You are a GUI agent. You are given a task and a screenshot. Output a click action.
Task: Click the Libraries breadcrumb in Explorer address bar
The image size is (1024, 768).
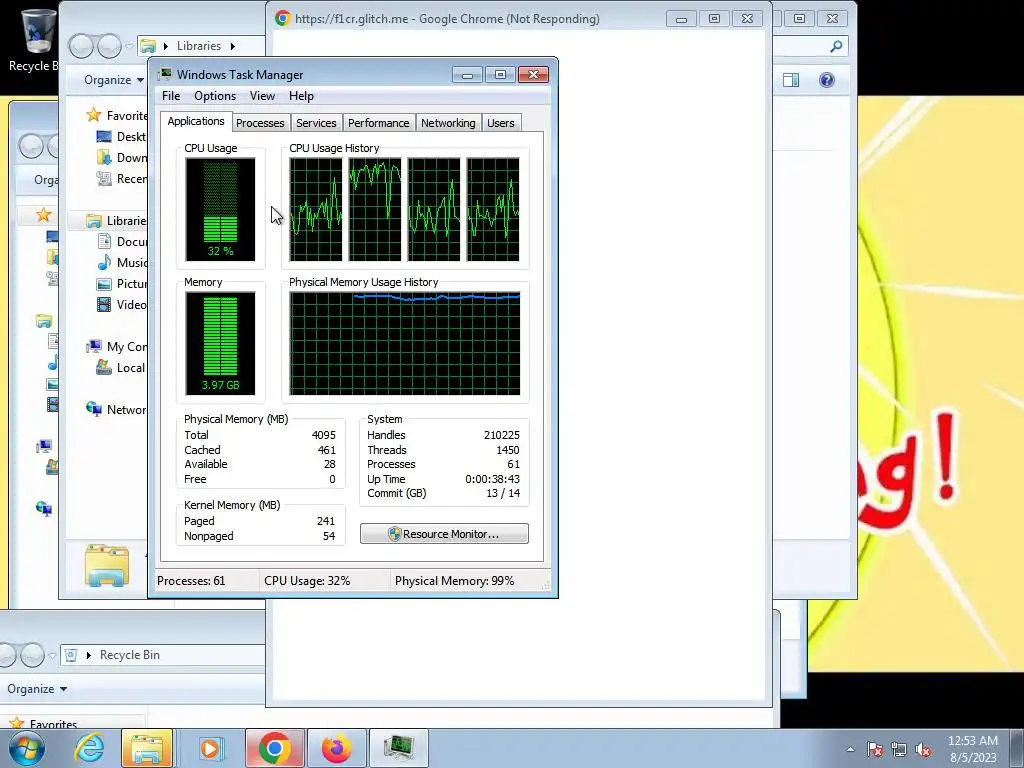pos(199,46)
